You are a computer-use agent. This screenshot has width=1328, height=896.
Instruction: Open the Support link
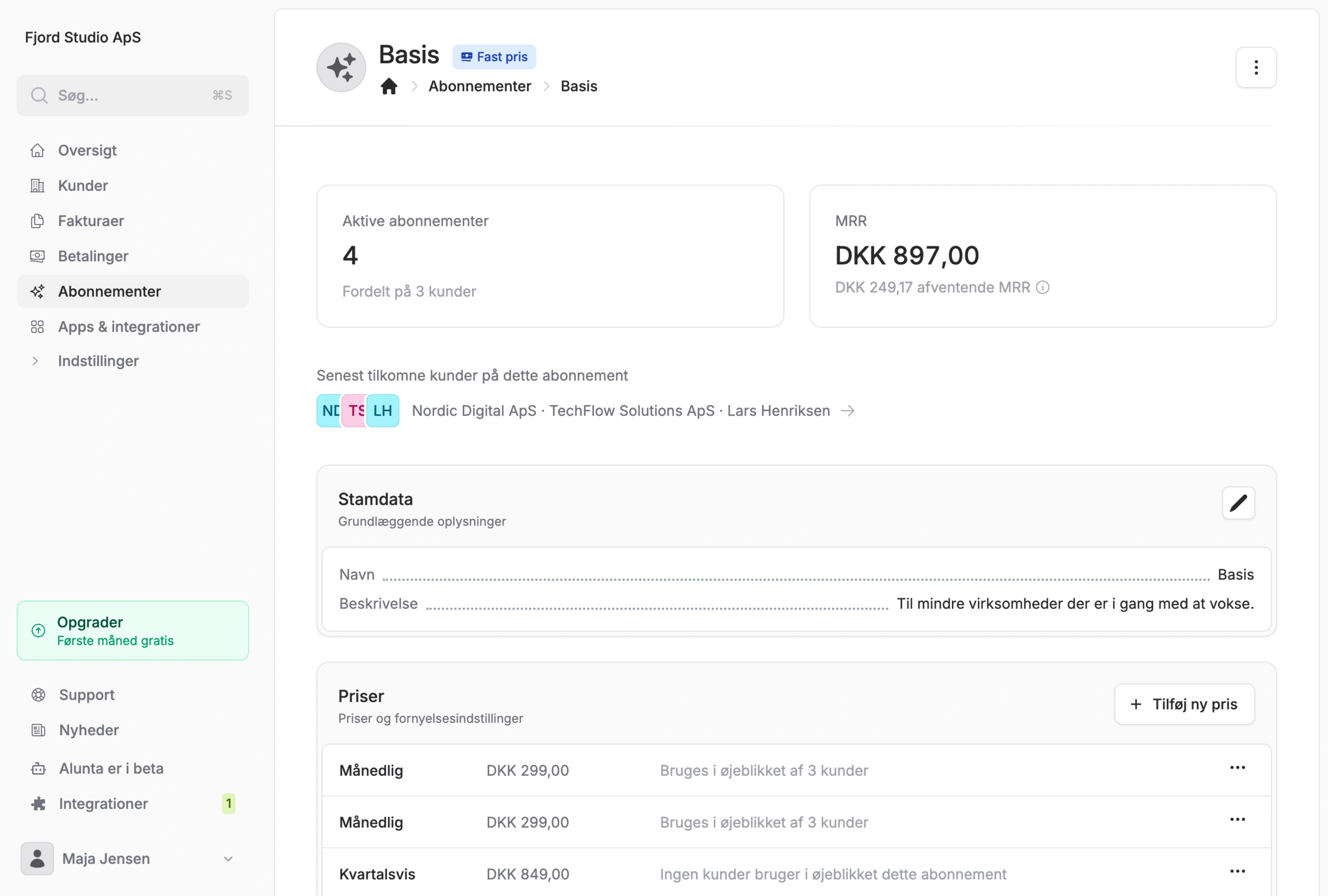[x=132, y=695]
